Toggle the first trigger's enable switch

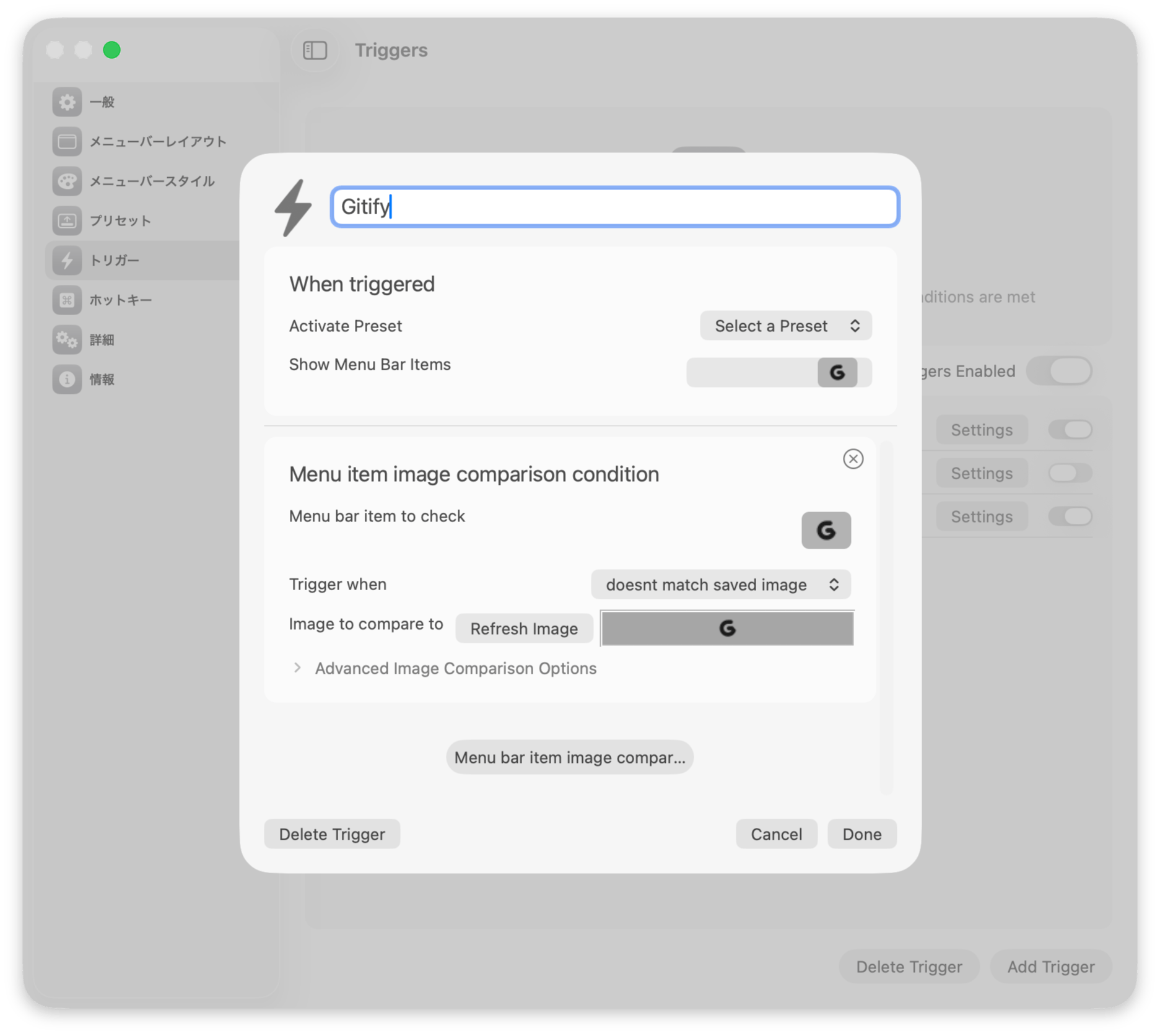[x=1070, y=430]
